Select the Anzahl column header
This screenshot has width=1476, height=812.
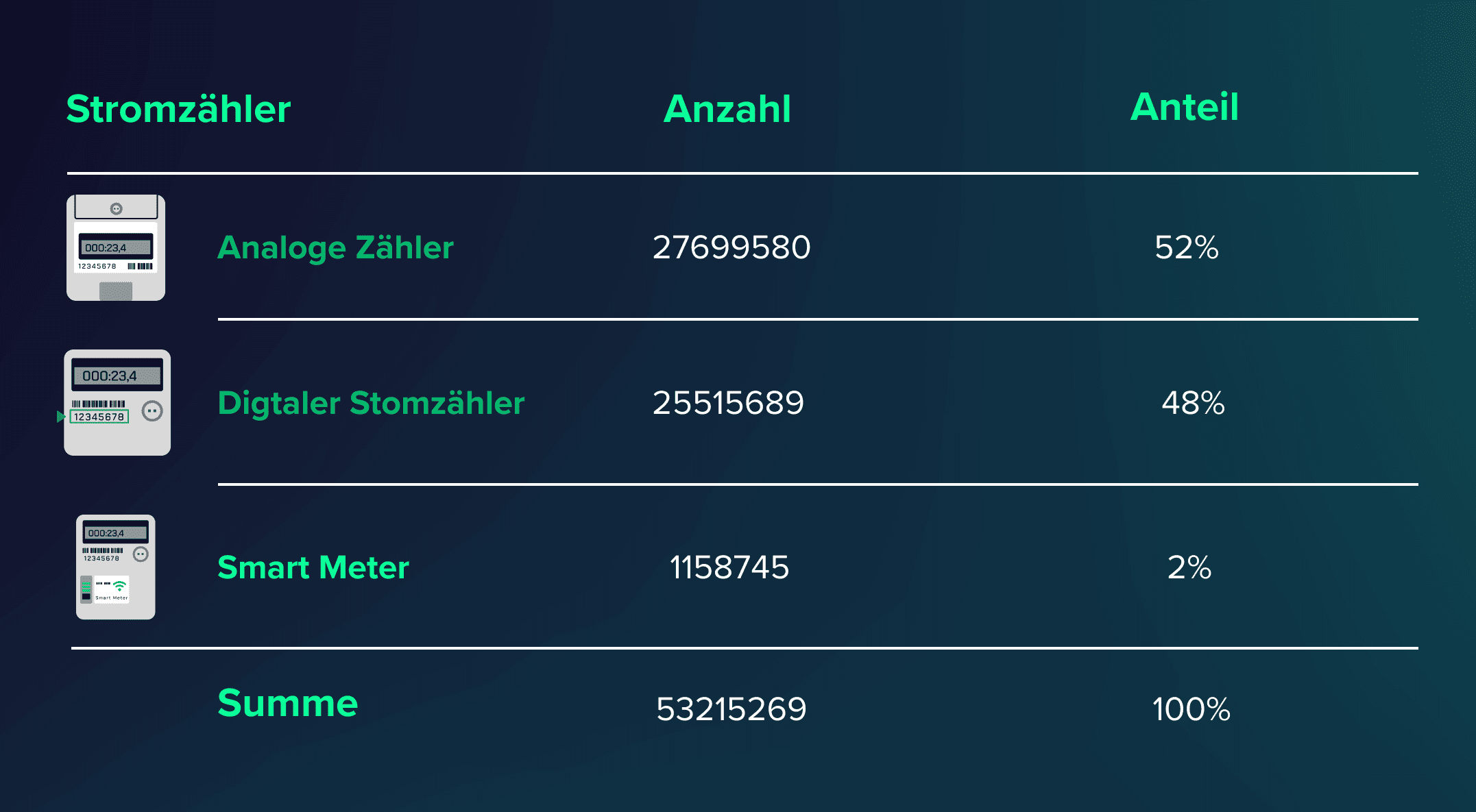(727, 109)
